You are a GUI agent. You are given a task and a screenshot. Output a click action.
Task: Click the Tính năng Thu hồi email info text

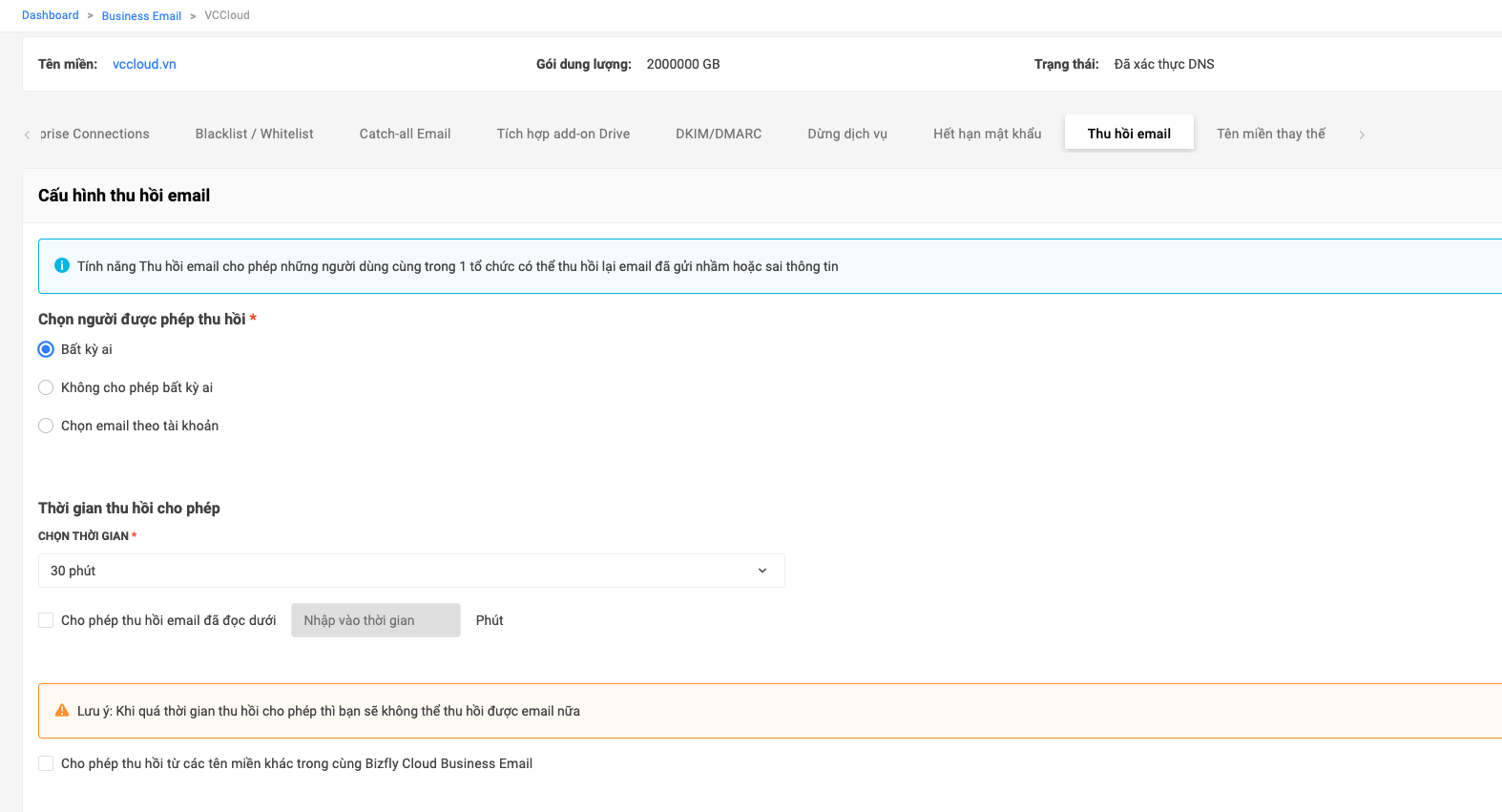(x=458, y=266)
